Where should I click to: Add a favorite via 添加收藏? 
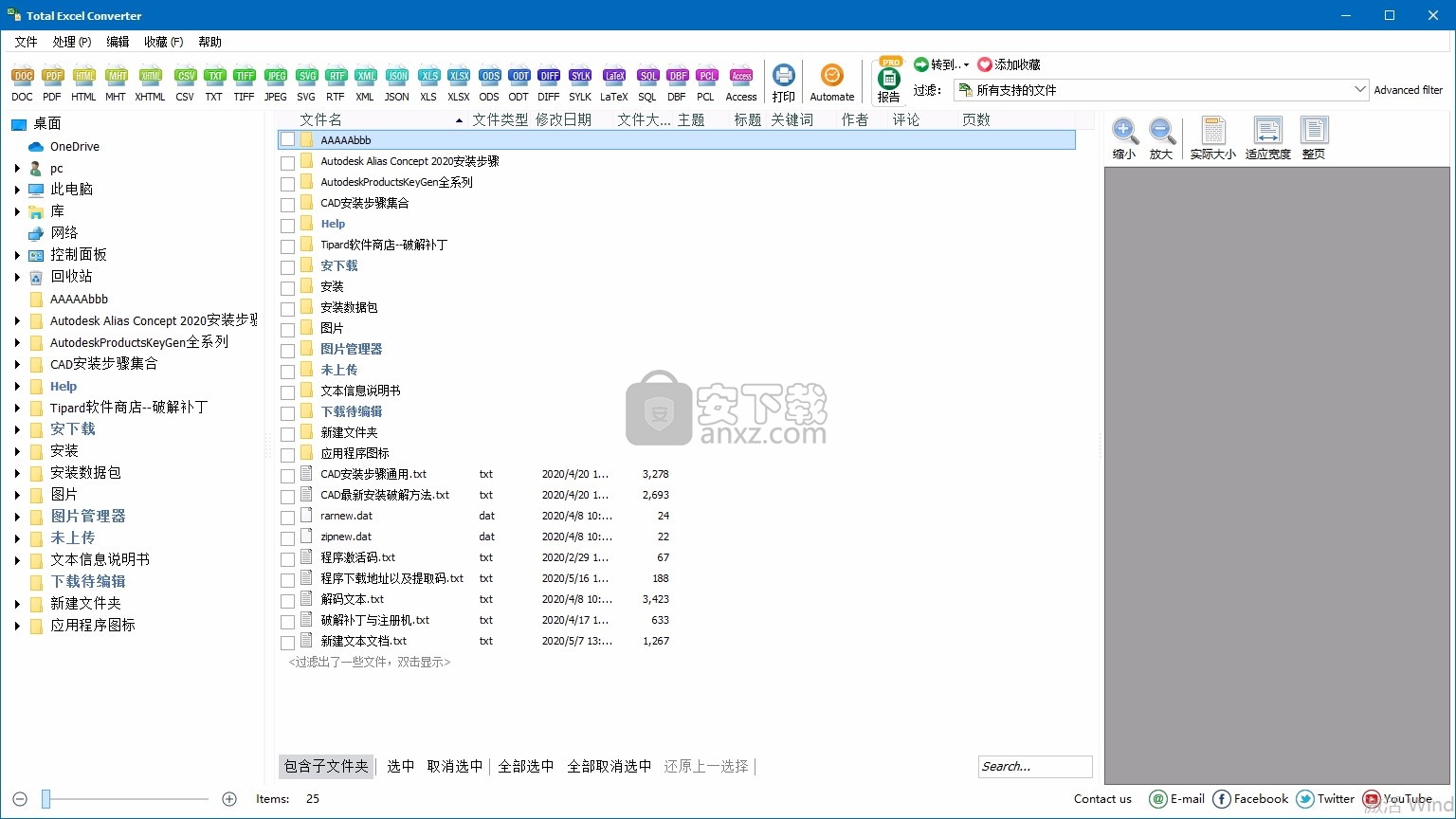click(x=1010, y=64)
